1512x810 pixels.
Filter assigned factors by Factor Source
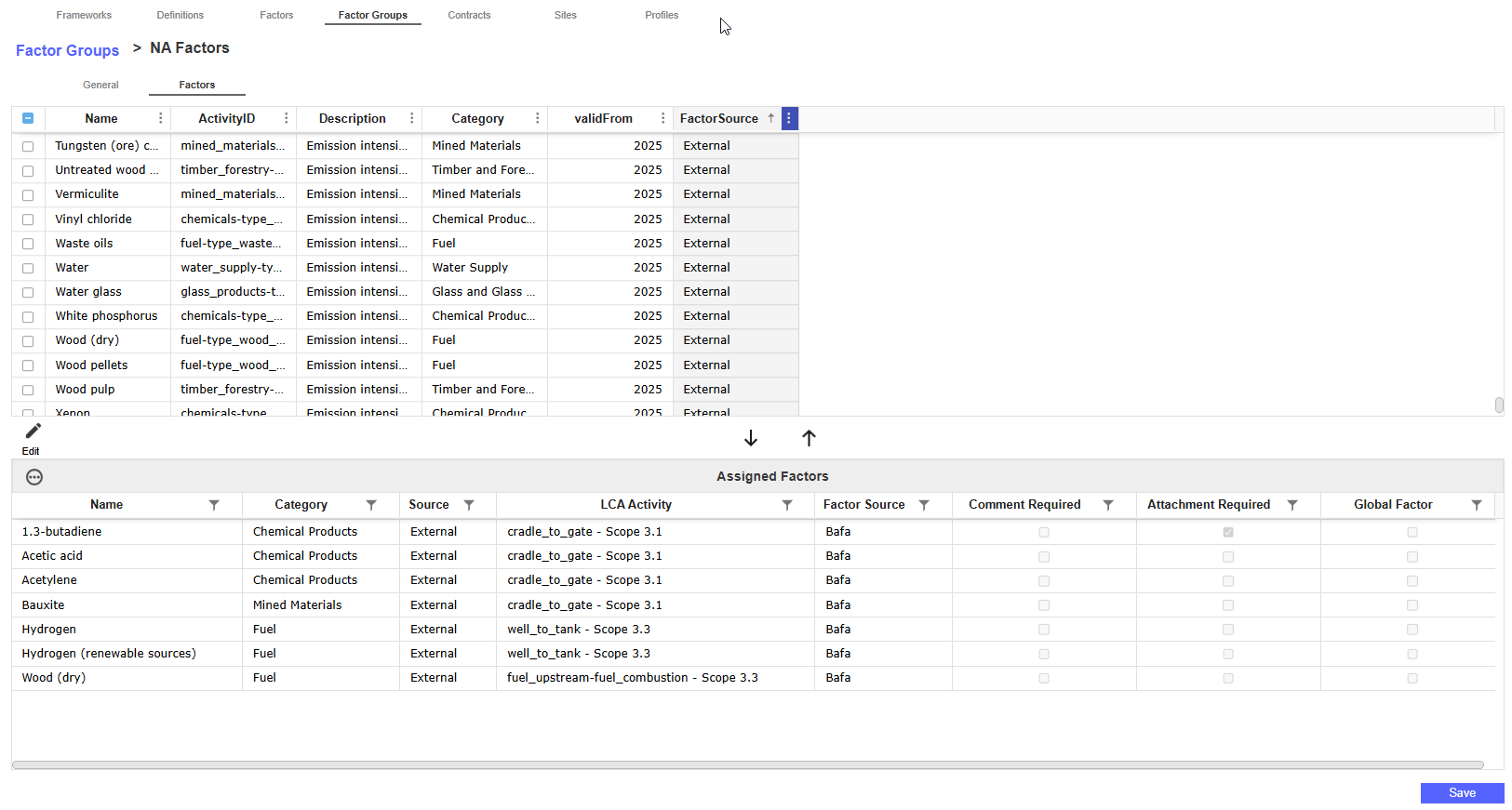pos(924,505)
